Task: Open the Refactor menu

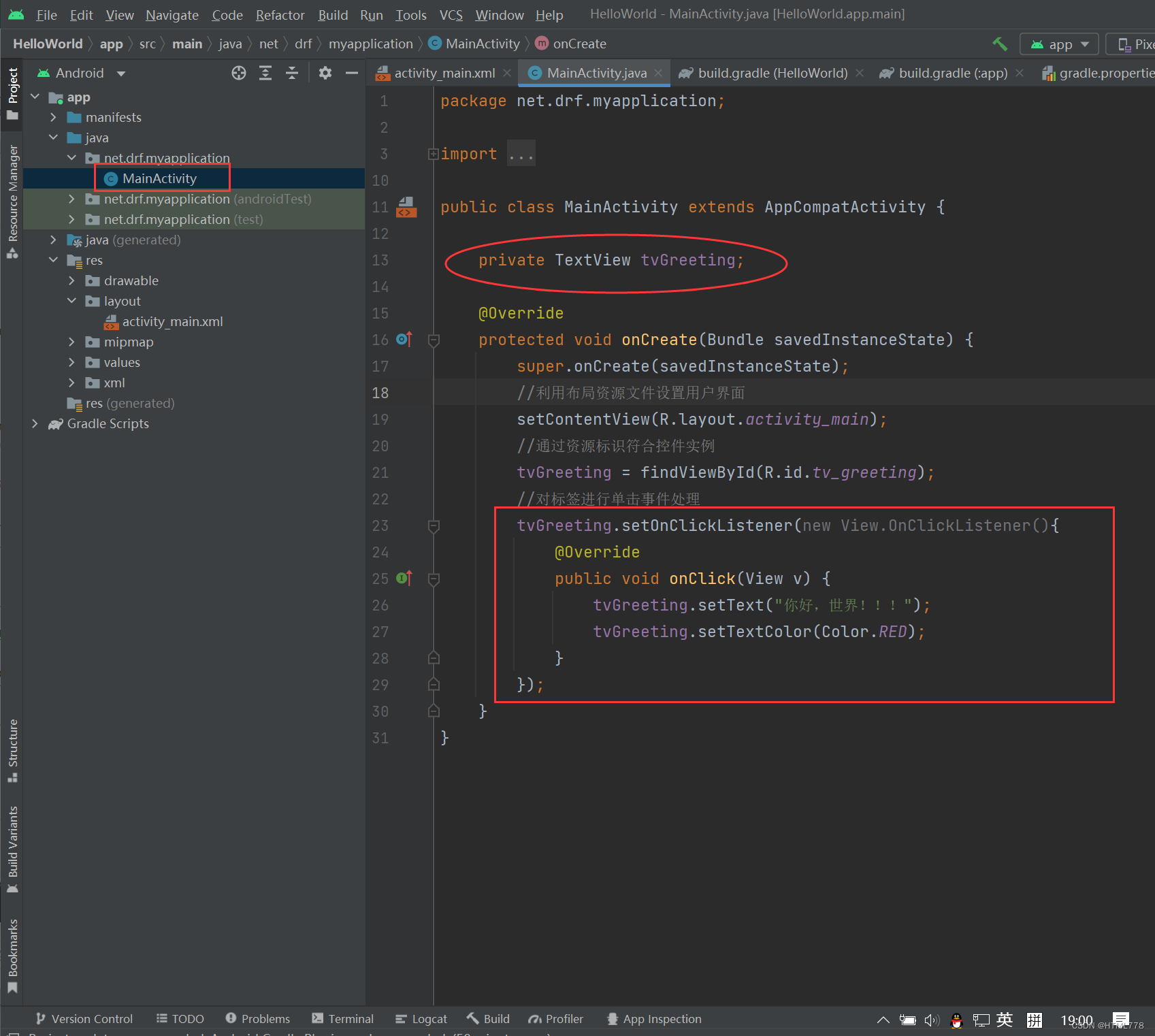Action: (x=280, y=15)
